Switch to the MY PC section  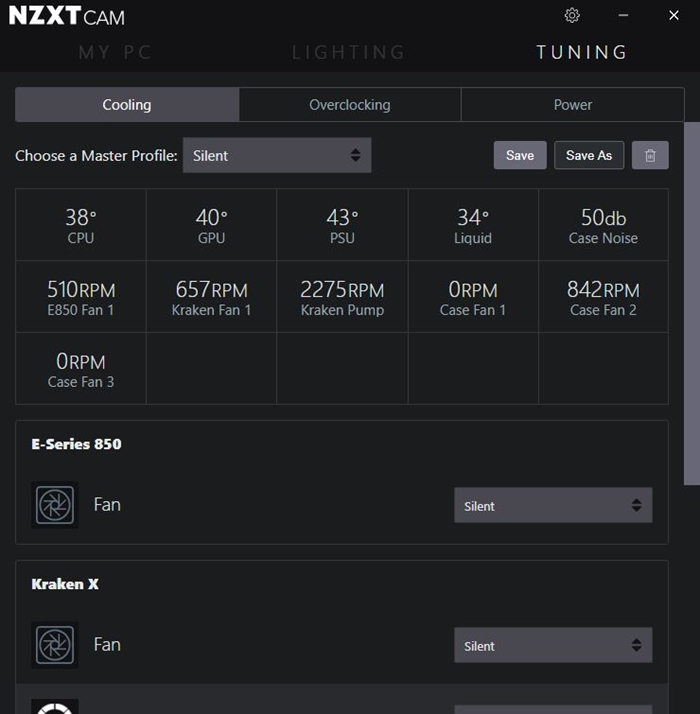click(x=115, y=52)
